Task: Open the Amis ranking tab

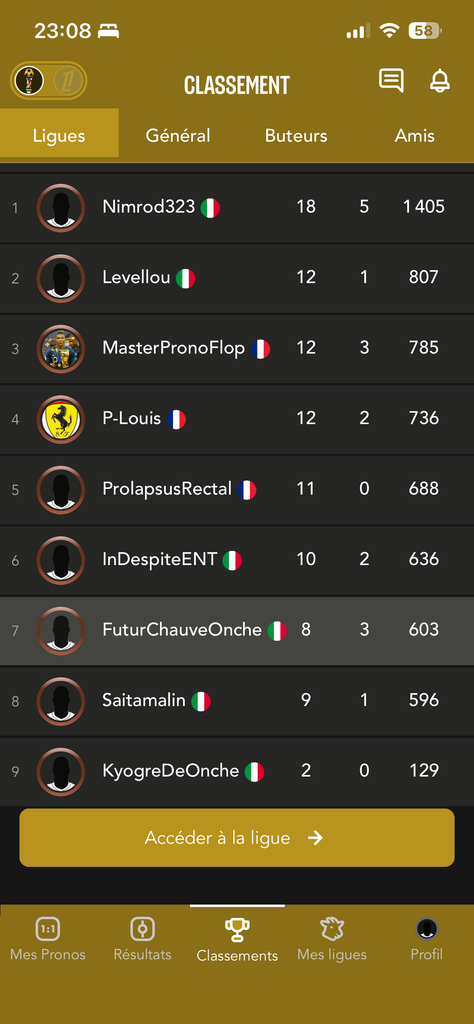Action: point(415,135)
